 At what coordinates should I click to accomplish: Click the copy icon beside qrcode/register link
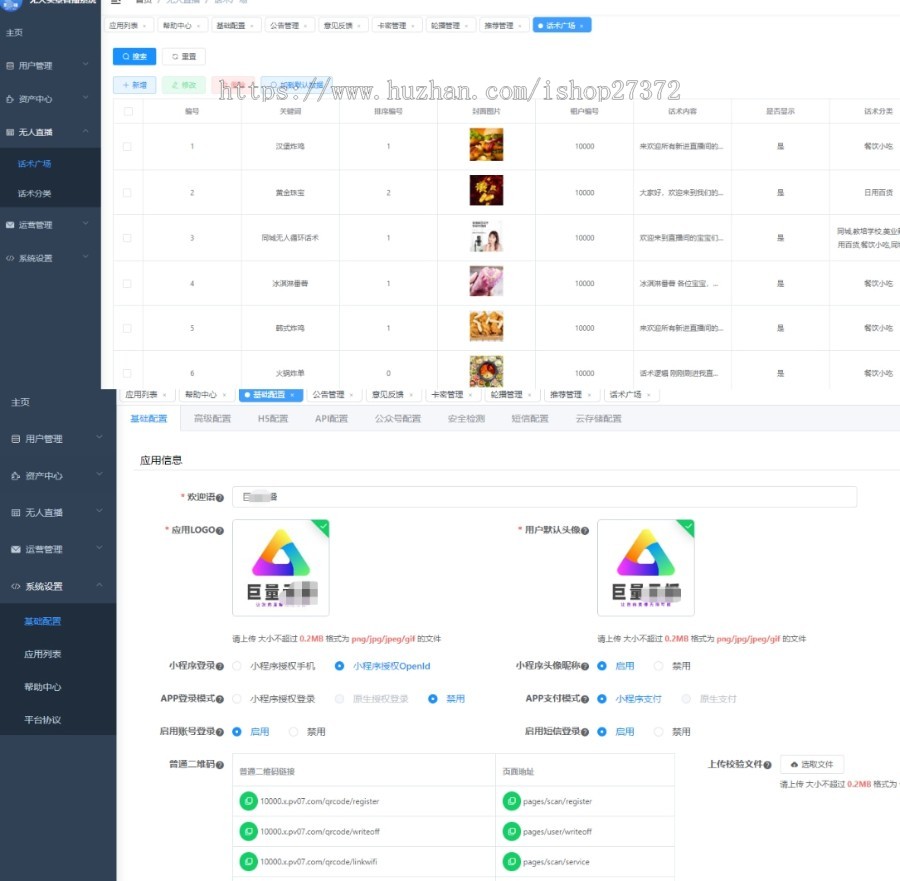pyautogui.click(x=248, y=801)
